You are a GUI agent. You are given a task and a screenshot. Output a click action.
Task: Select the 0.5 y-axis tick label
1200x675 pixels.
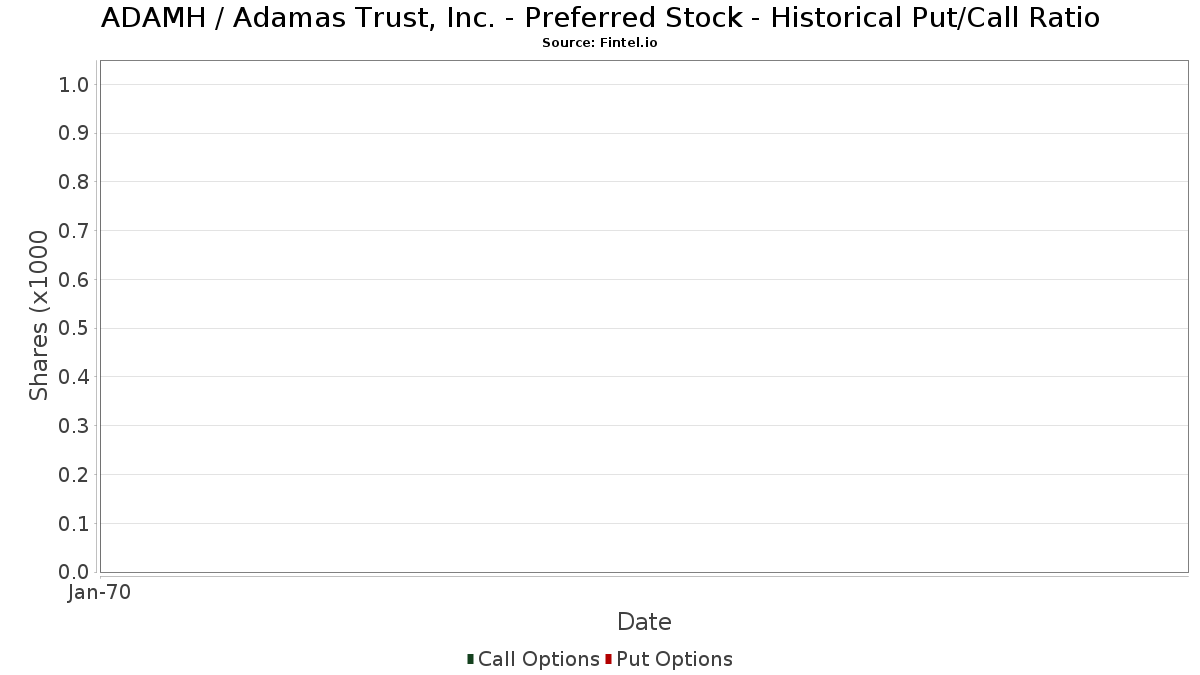(x=74, y=329)
